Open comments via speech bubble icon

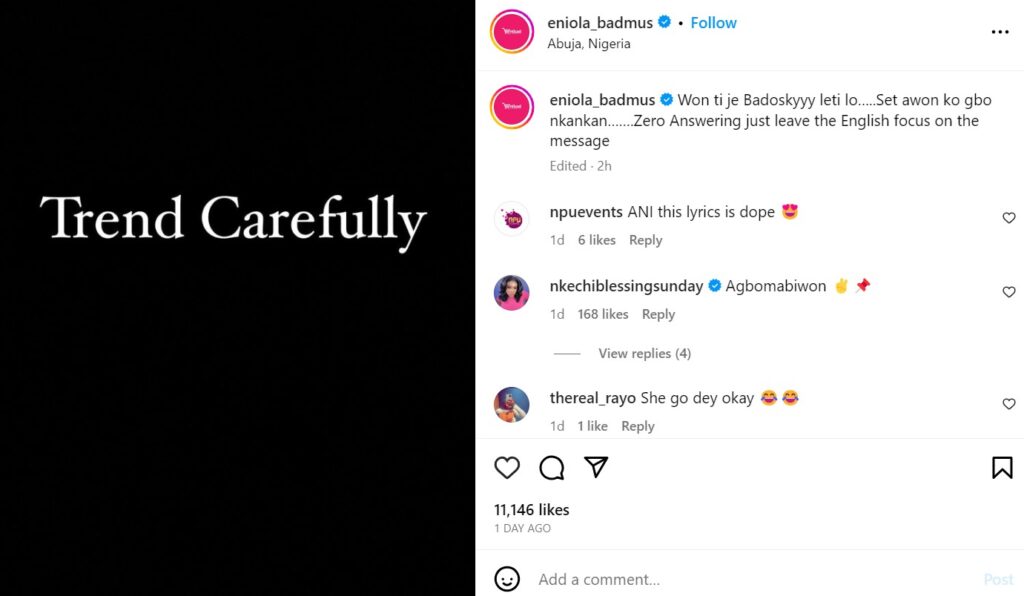(x=552, y=467)
